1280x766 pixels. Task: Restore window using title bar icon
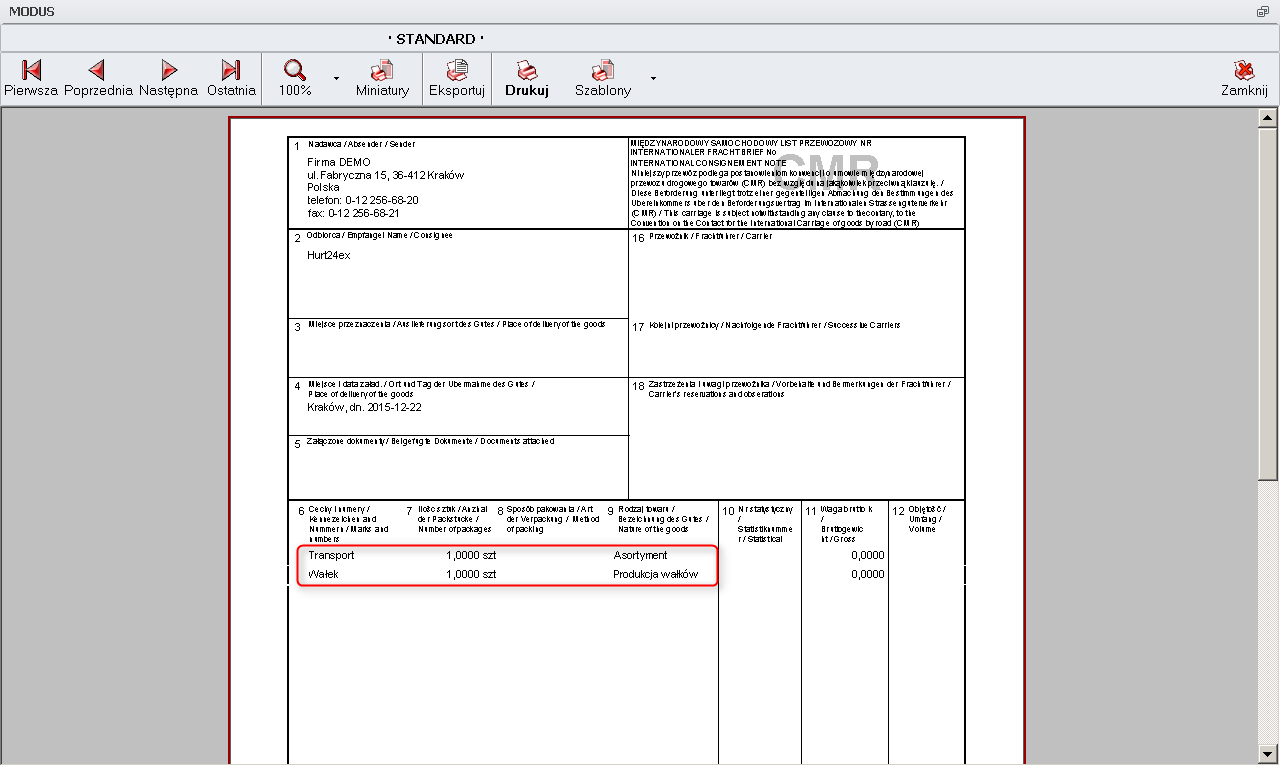tap(1262, 12)
